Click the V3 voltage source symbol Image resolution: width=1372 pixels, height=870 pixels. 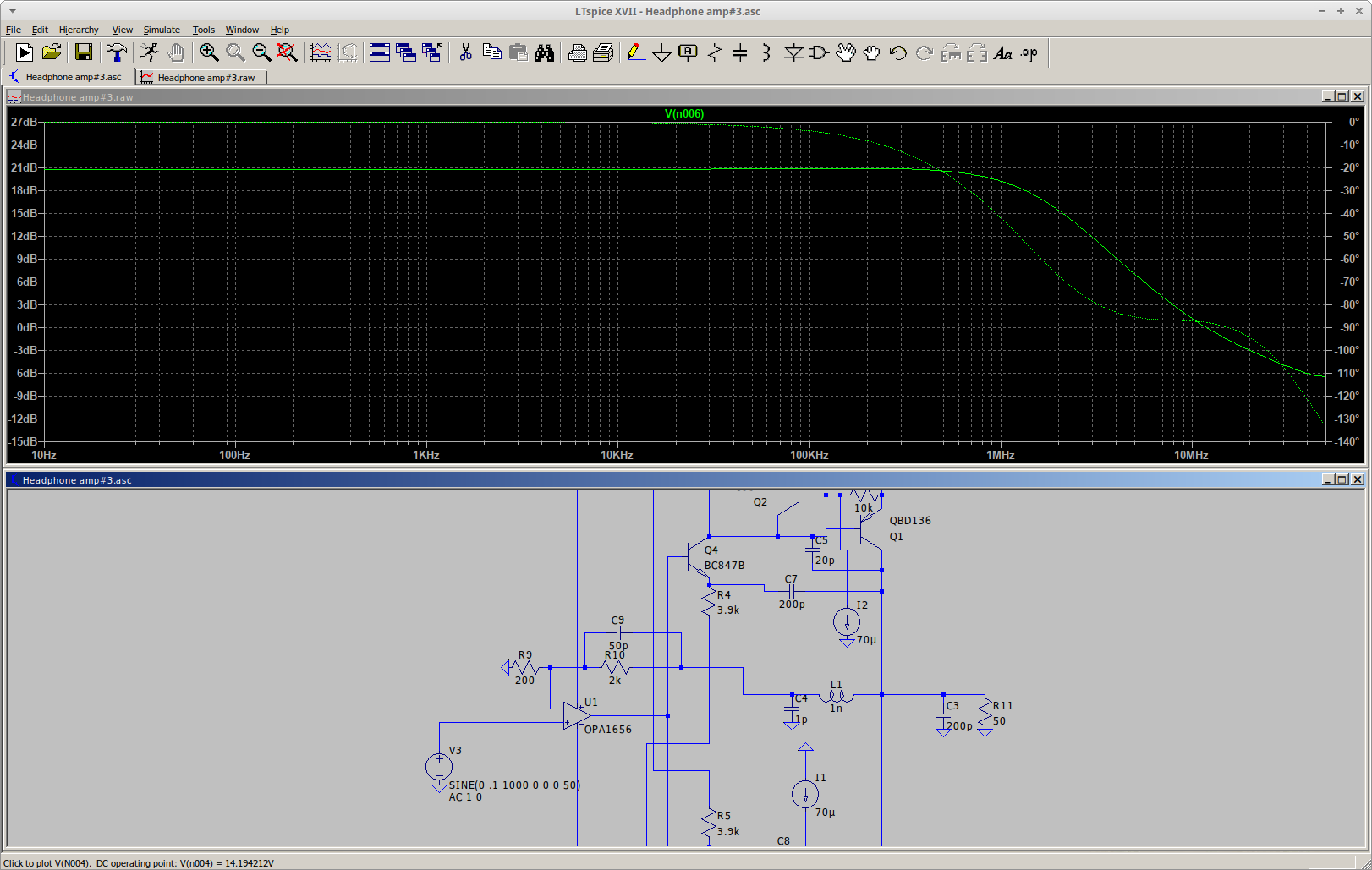click(439, 767)
